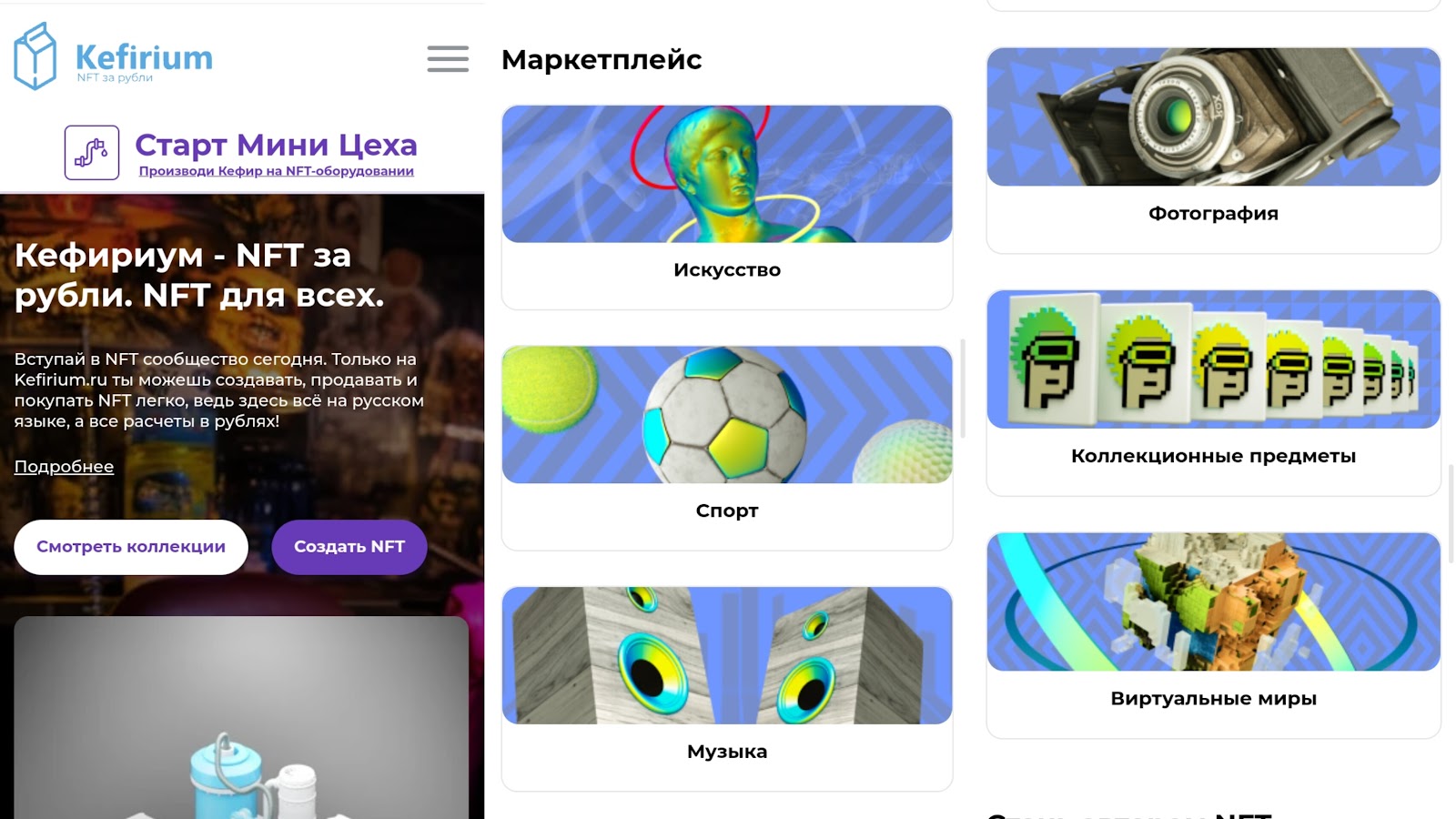
Task: Select the Спорт category label
Action: tap(727, 511)
